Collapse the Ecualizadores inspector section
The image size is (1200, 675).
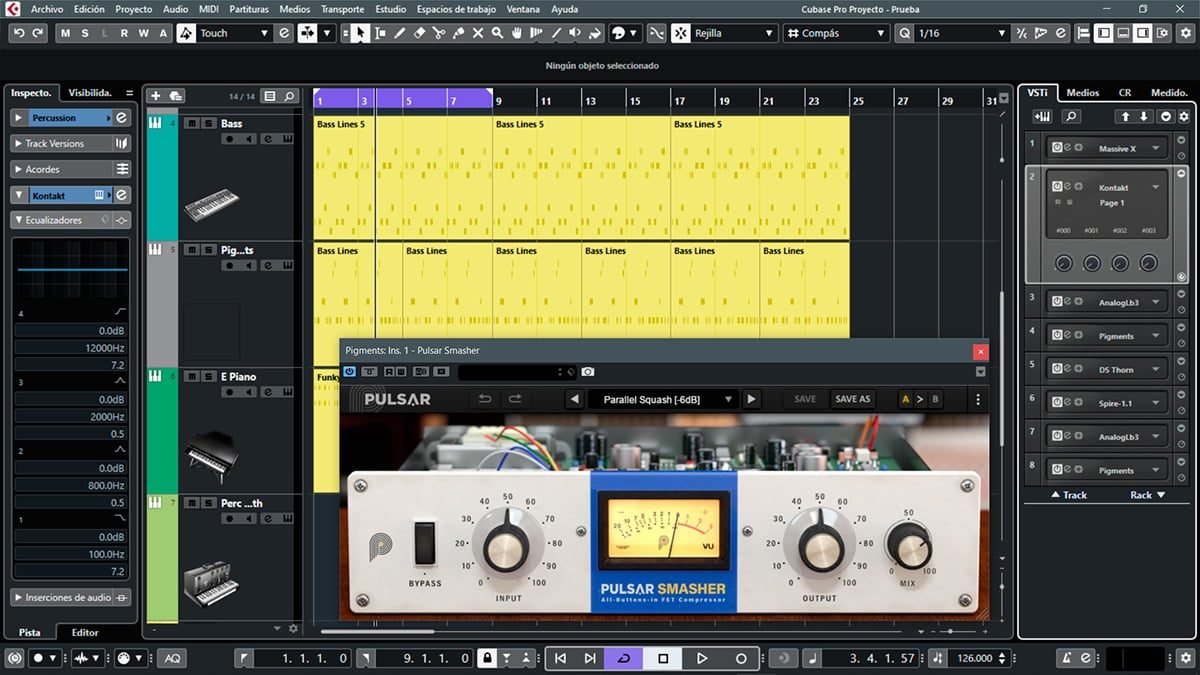[19, 220]
